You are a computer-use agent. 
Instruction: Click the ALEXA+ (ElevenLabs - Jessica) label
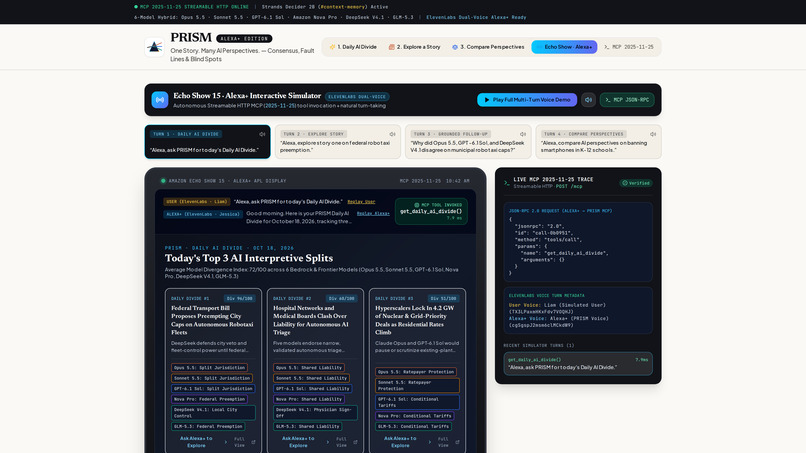click(203, 214)
